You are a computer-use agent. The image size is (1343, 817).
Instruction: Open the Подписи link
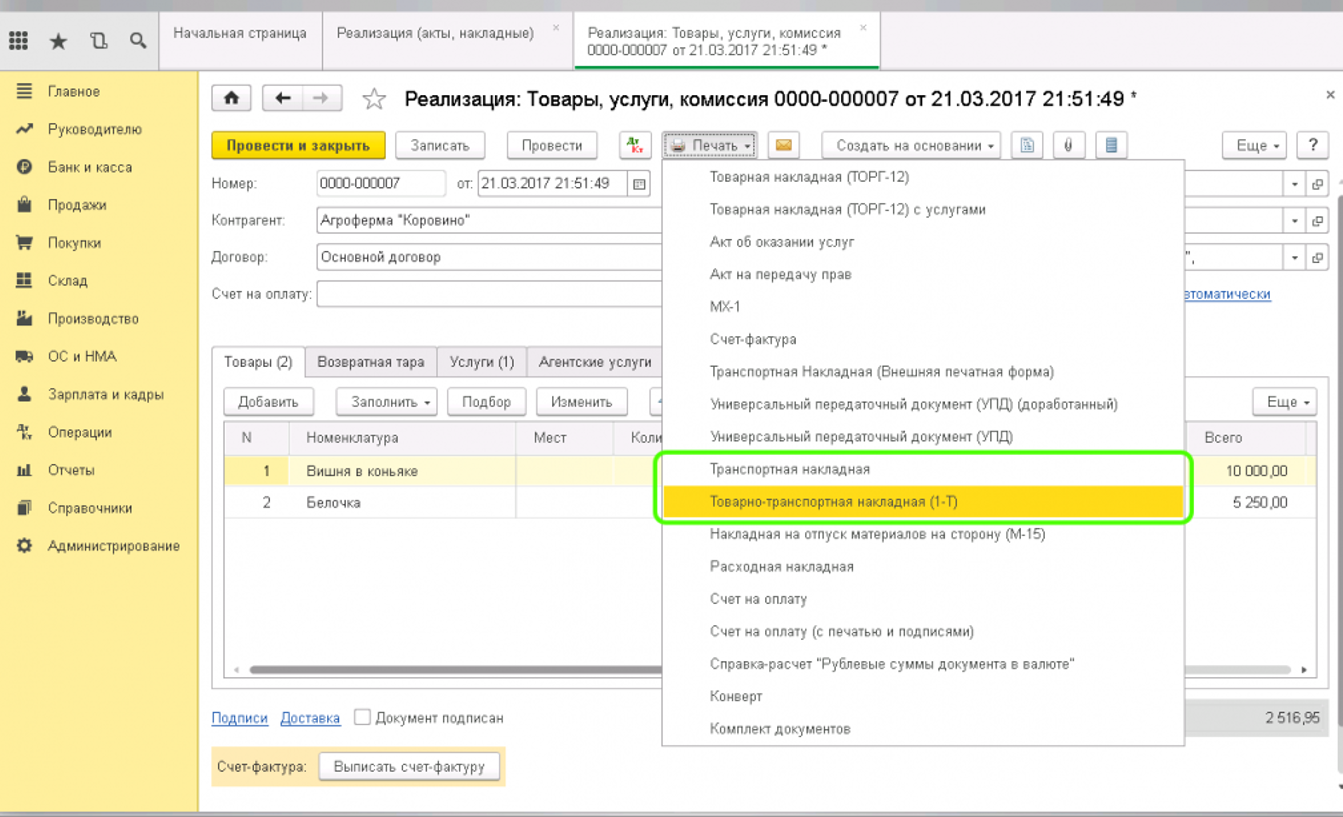coord(239,718)
